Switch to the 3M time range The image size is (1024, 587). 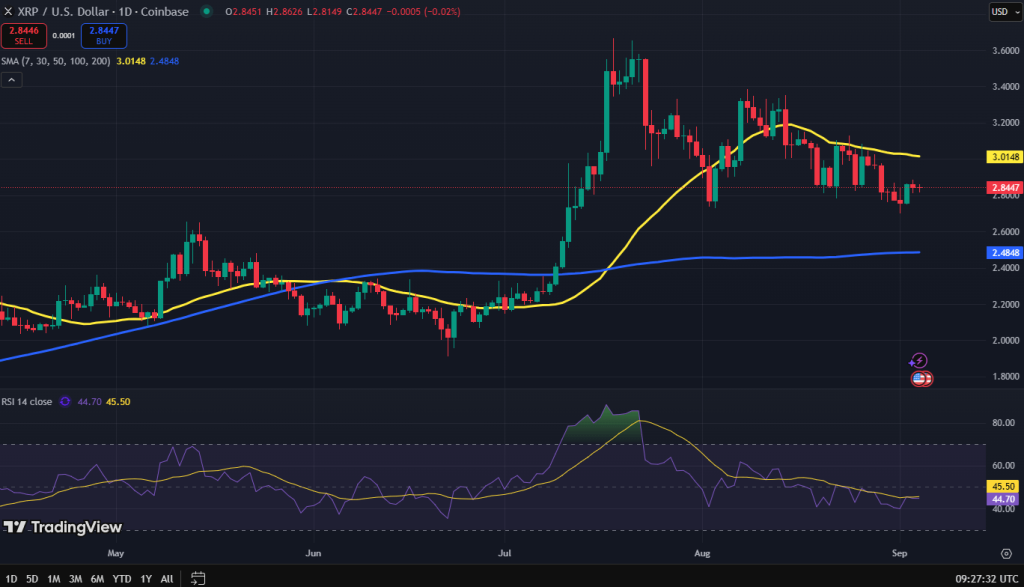tap(75, 579)
